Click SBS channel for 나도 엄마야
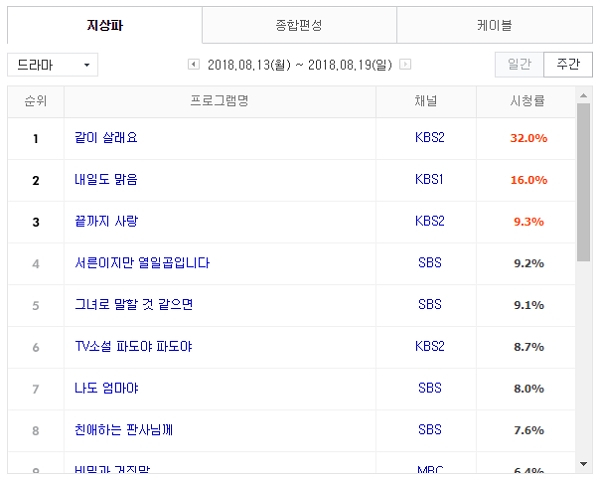Screen dimensions: 600x480 pos(429,388)
